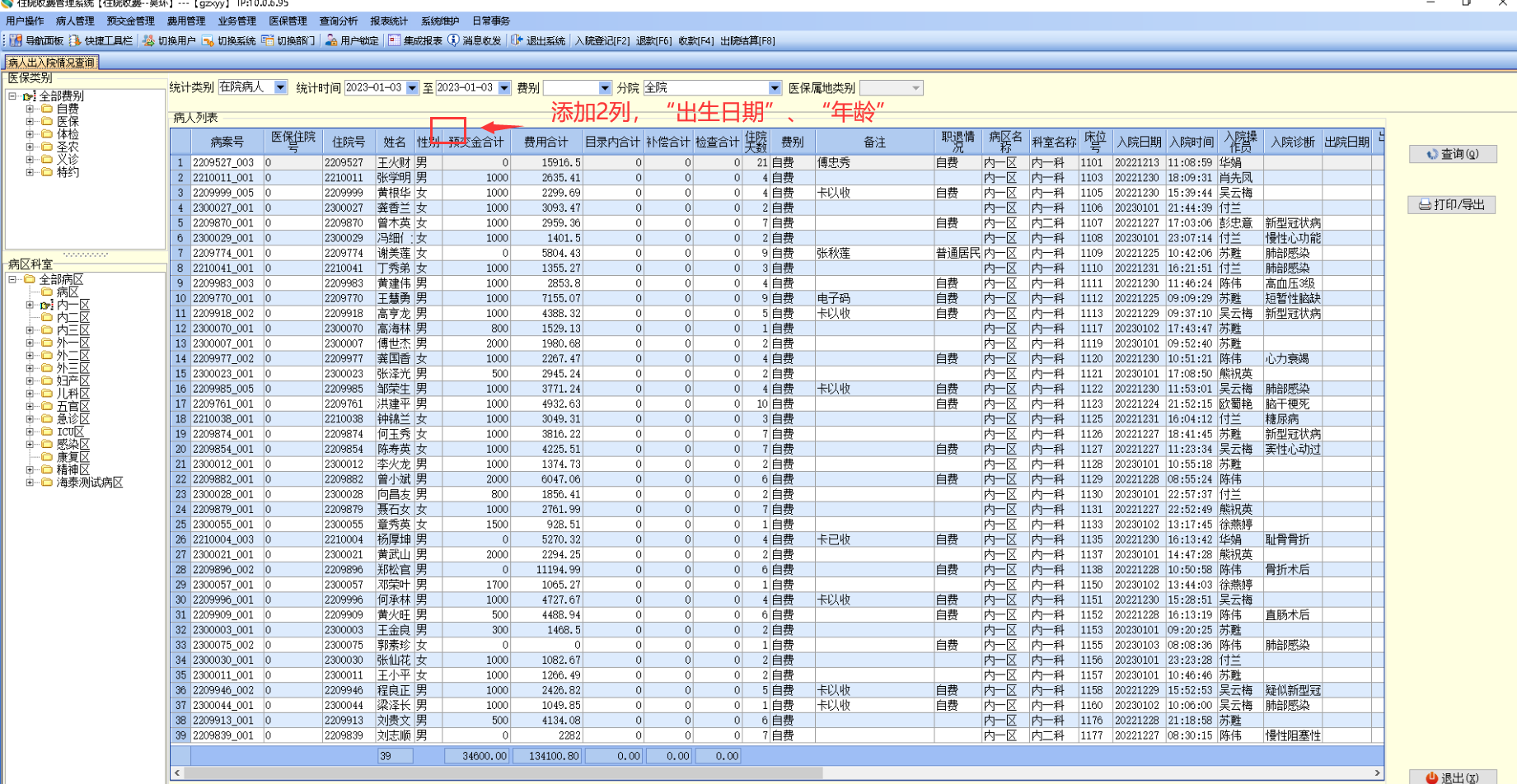Image resolution: width=1517 pixels, height=784 pixels.
Task: Open 集成报表 integrated reports icon
Action: pos(394,40)
